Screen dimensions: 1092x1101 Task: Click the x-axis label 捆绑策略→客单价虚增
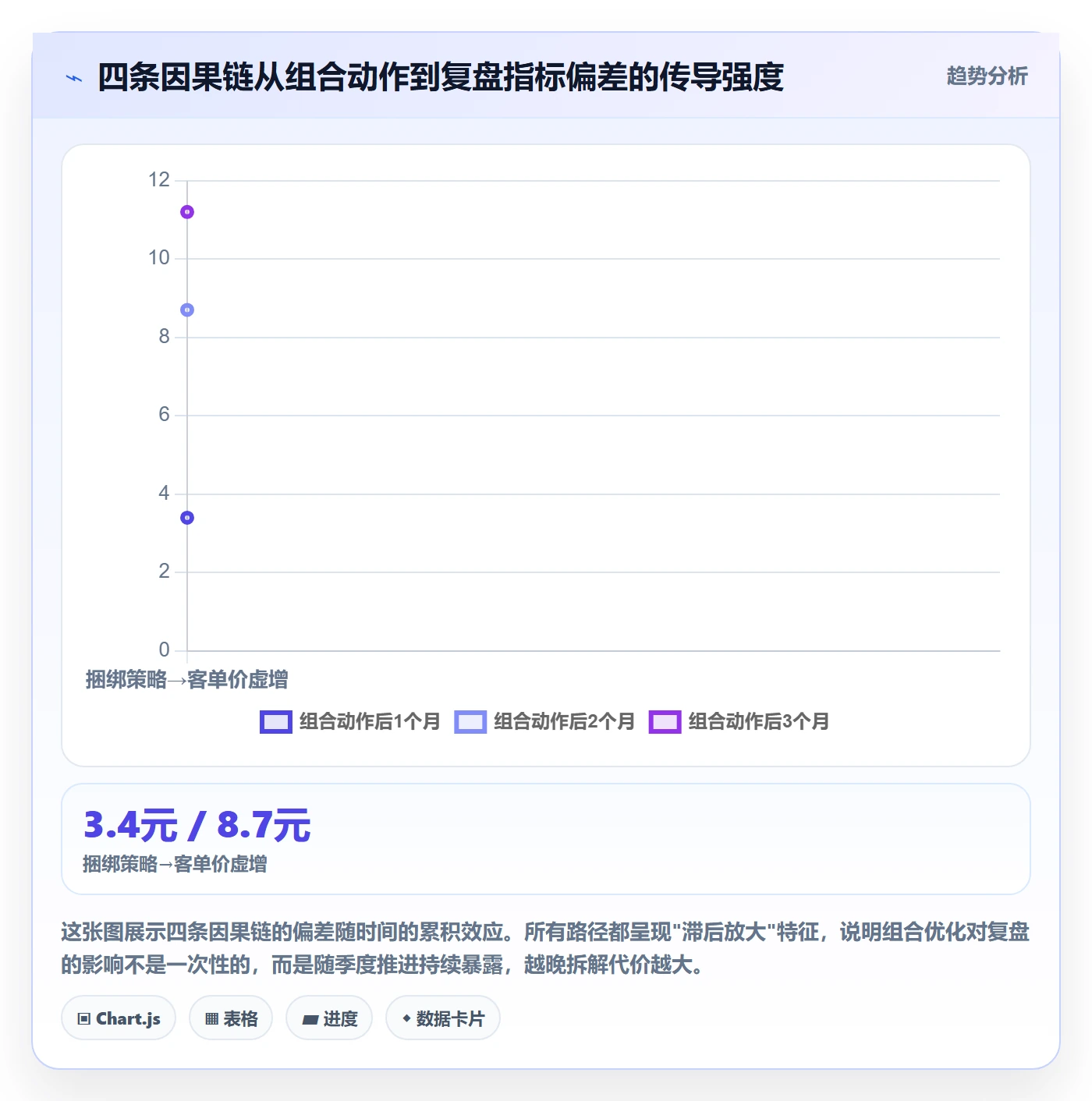[x=186, y=680]
